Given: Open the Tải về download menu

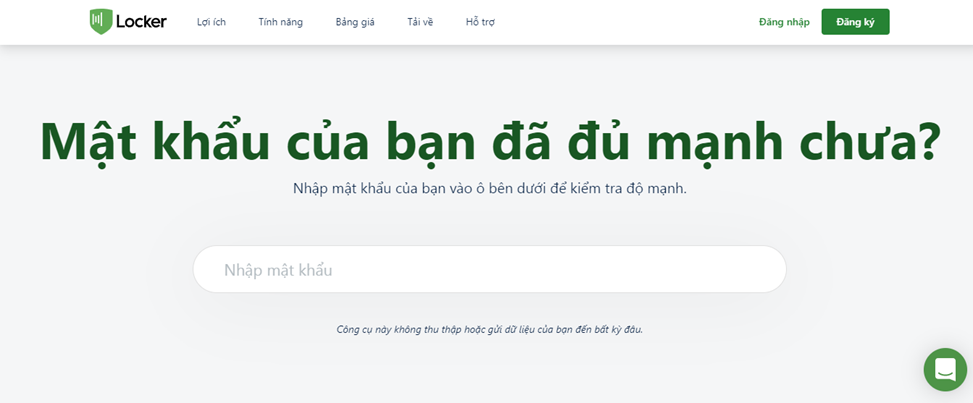Looking at the screenshot, I should tap(420, 22).
